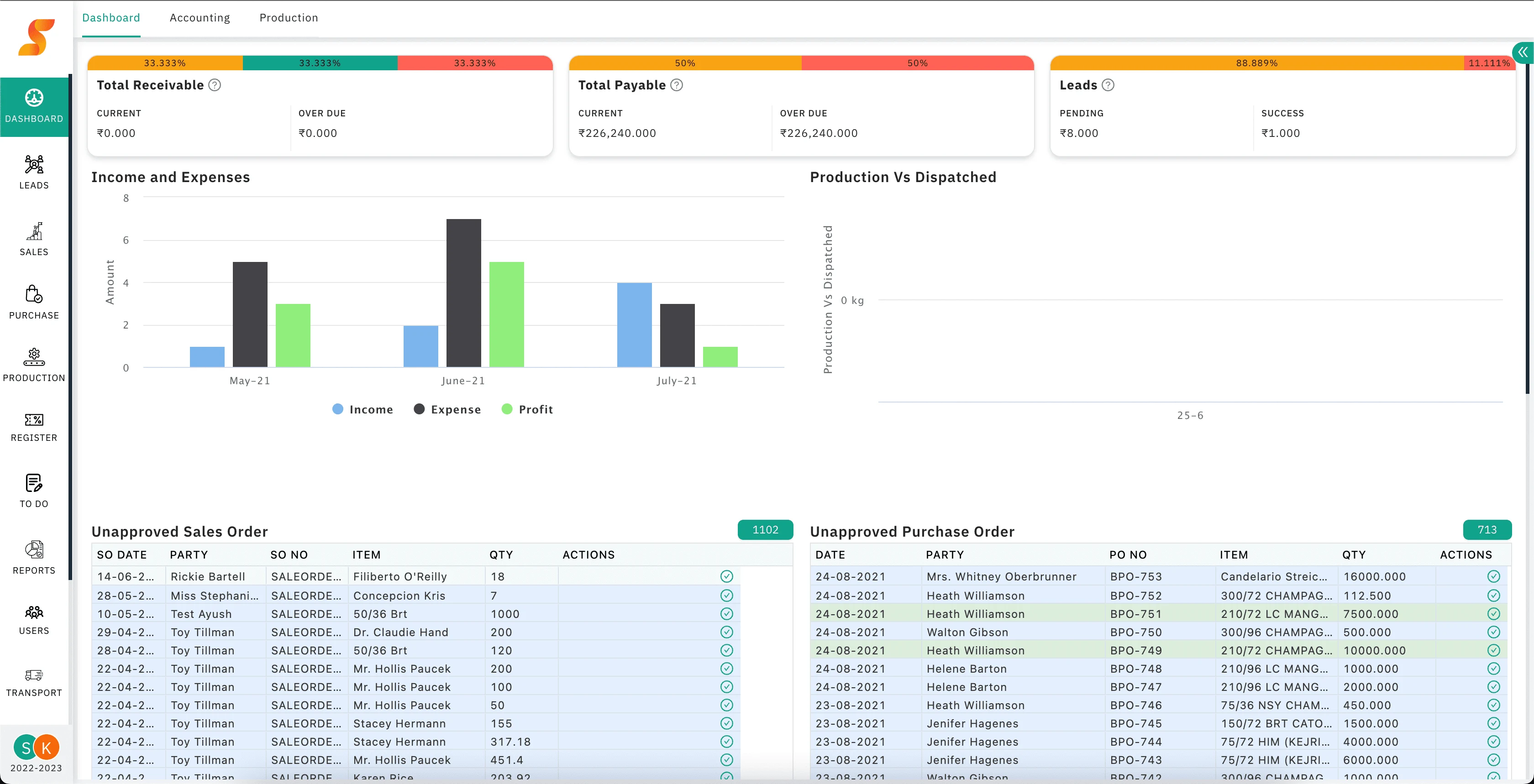
Task: Open Production module in sidebar
Action: point(34,357)
